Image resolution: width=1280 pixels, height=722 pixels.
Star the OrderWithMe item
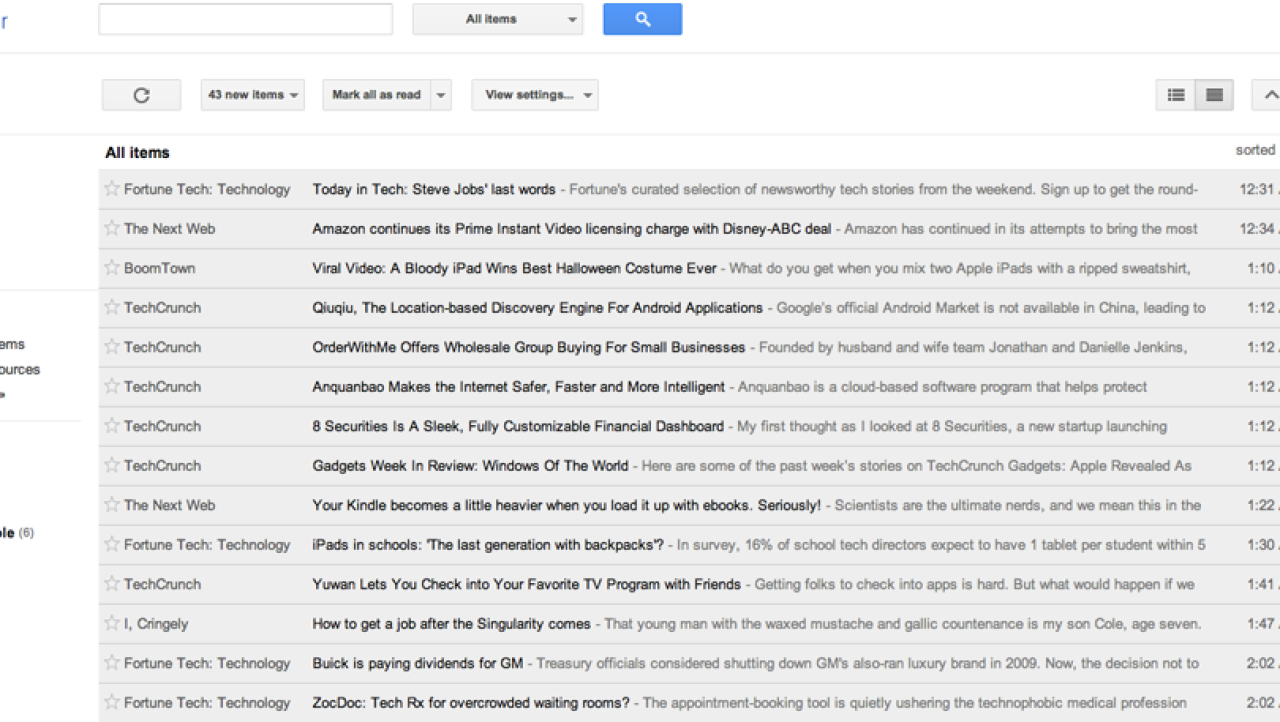(112, 347)
